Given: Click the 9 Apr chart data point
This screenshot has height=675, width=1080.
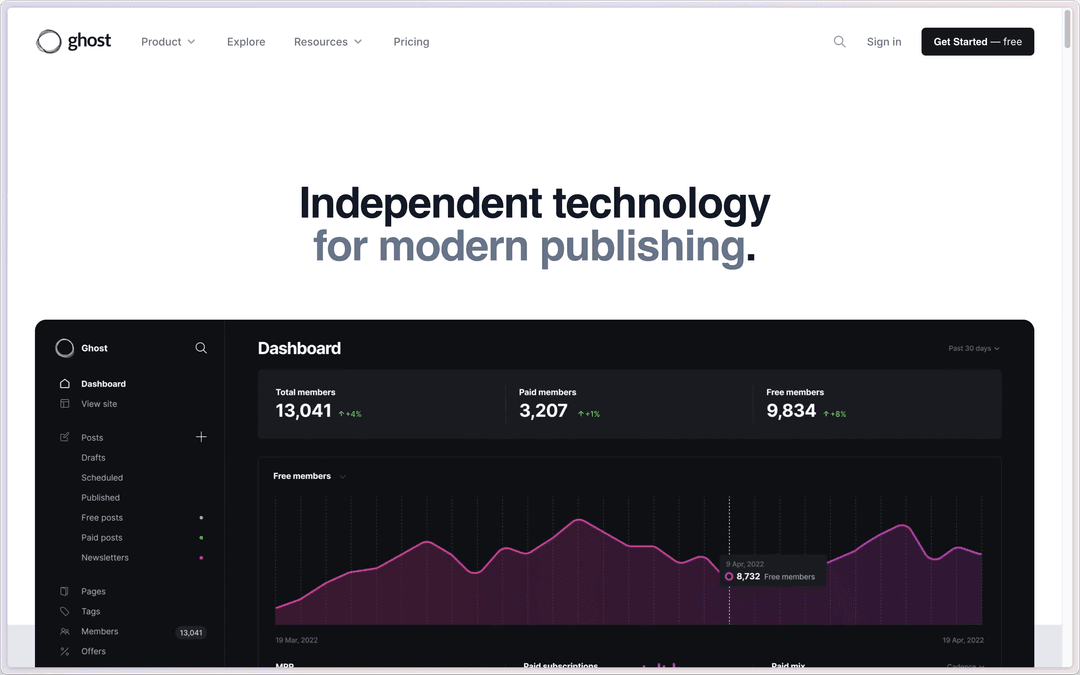Looking at the screenshot, I should pos(729,576).
